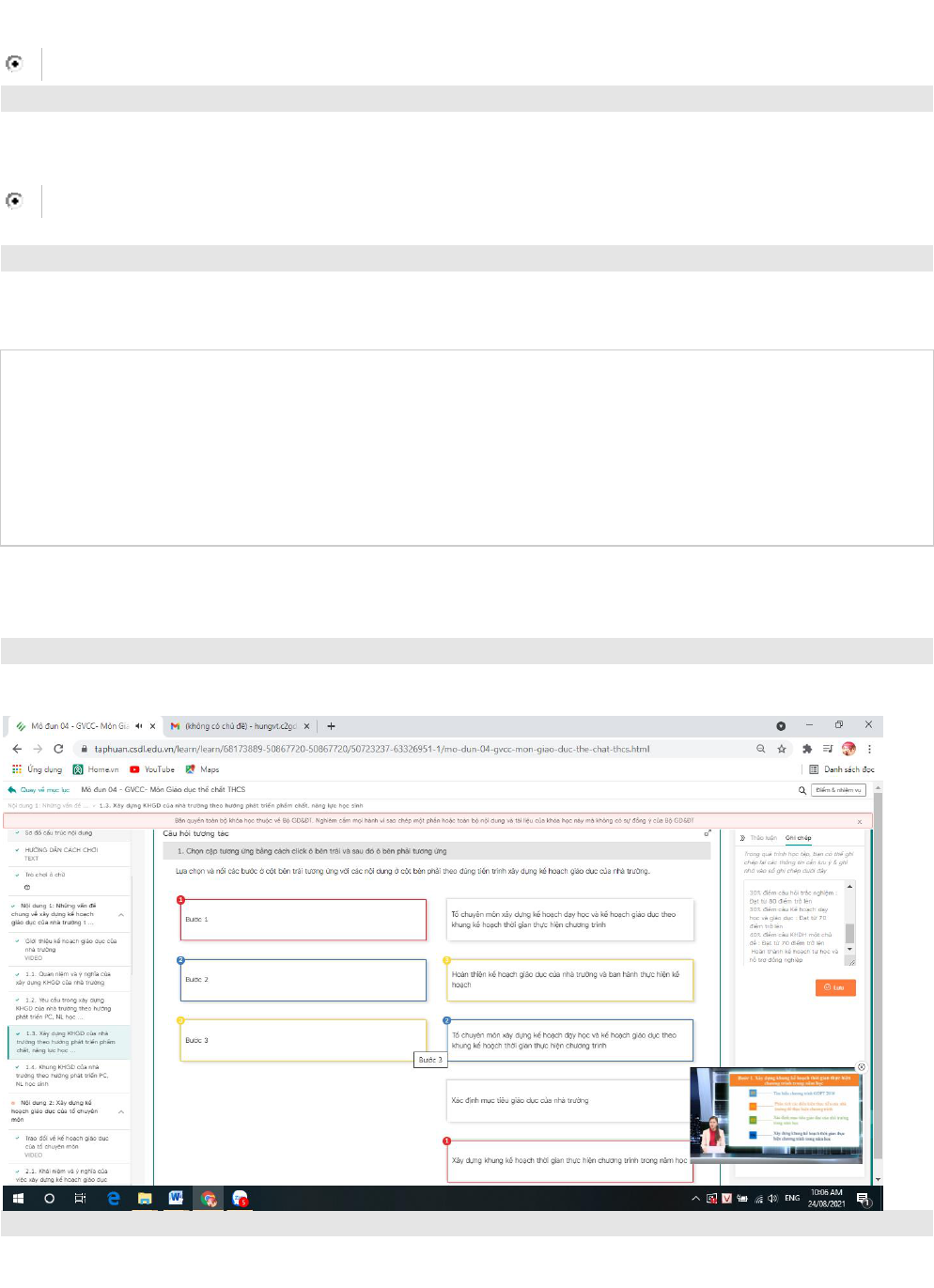
Task: Select the first radio button at top
Action: click(x=14, y=63)
